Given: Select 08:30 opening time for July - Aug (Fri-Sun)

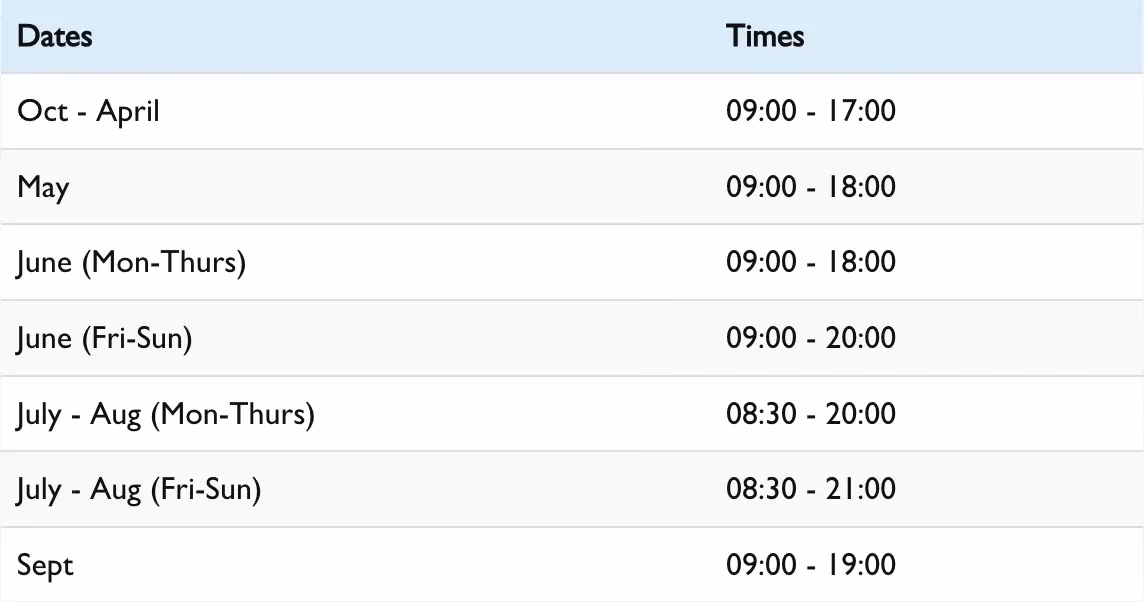Looking at the screenshot, I should 760,489.
